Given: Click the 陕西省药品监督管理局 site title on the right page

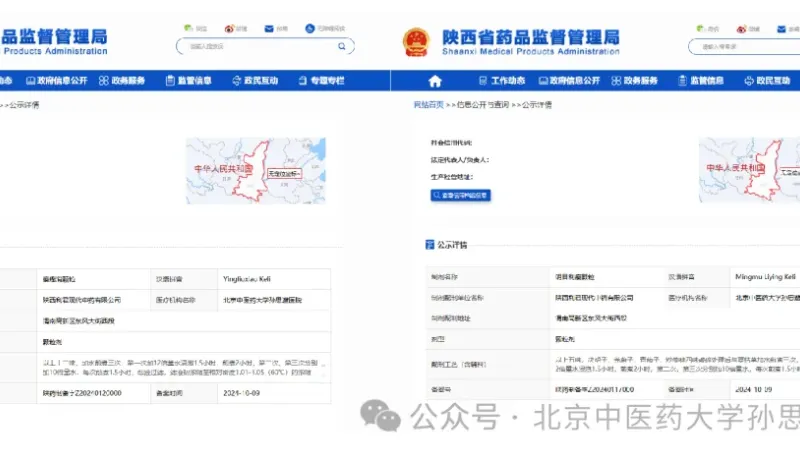Looking at the screenshot, I should 531,37.
